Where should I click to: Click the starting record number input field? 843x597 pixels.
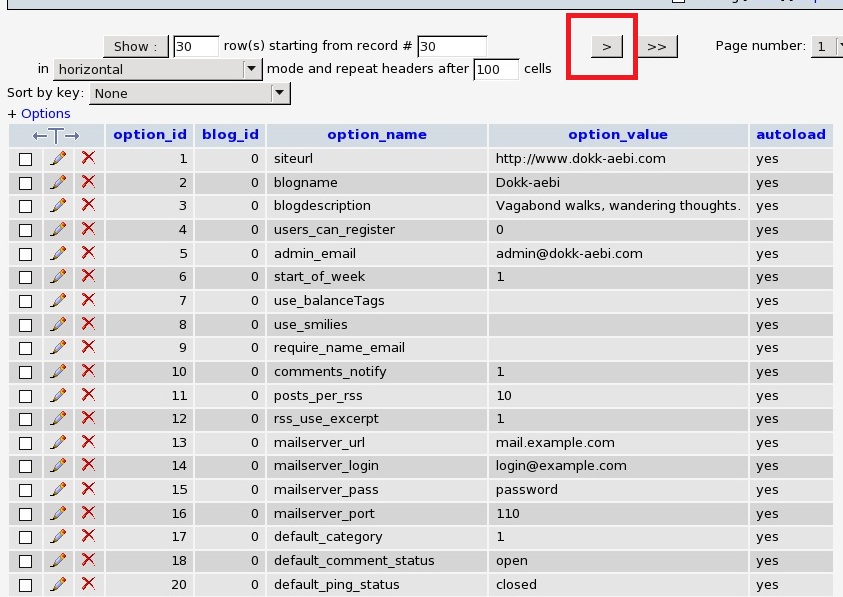click(451, 46)
